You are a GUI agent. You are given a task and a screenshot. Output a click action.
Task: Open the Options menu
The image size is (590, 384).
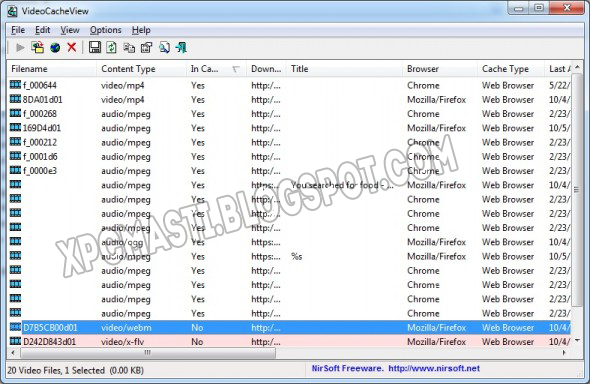click(106, 30)
